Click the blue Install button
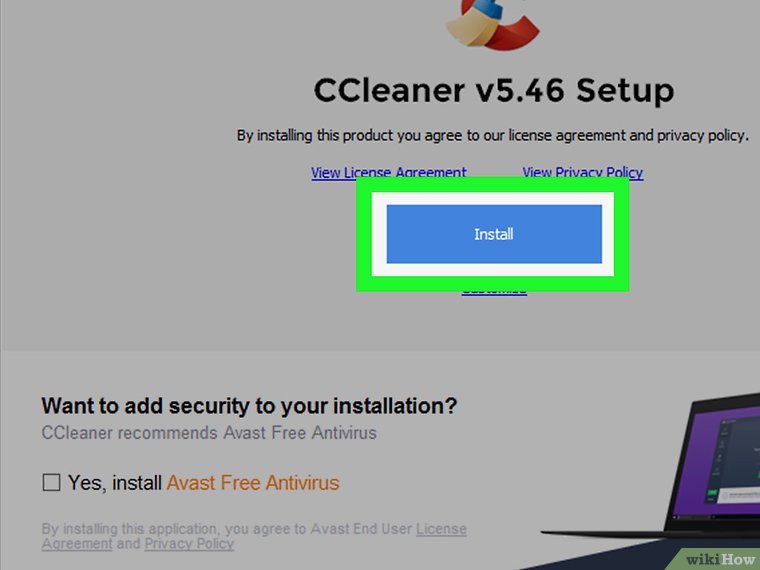 [x=494, y=234]
